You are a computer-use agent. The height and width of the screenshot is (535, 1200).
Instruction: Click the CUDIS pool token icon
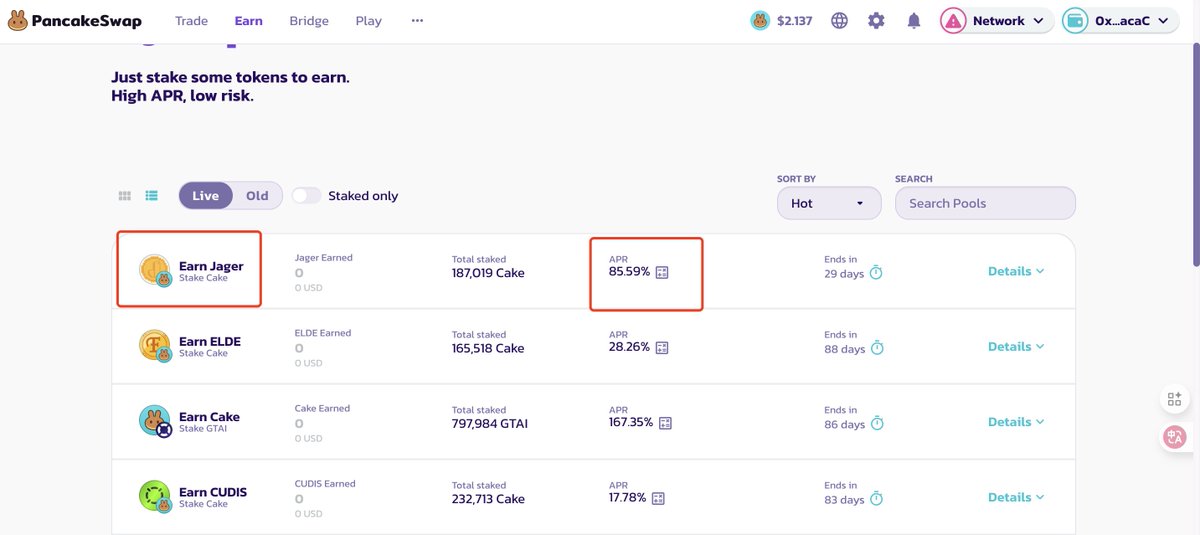pyautogui.click(x=155, y=497)
